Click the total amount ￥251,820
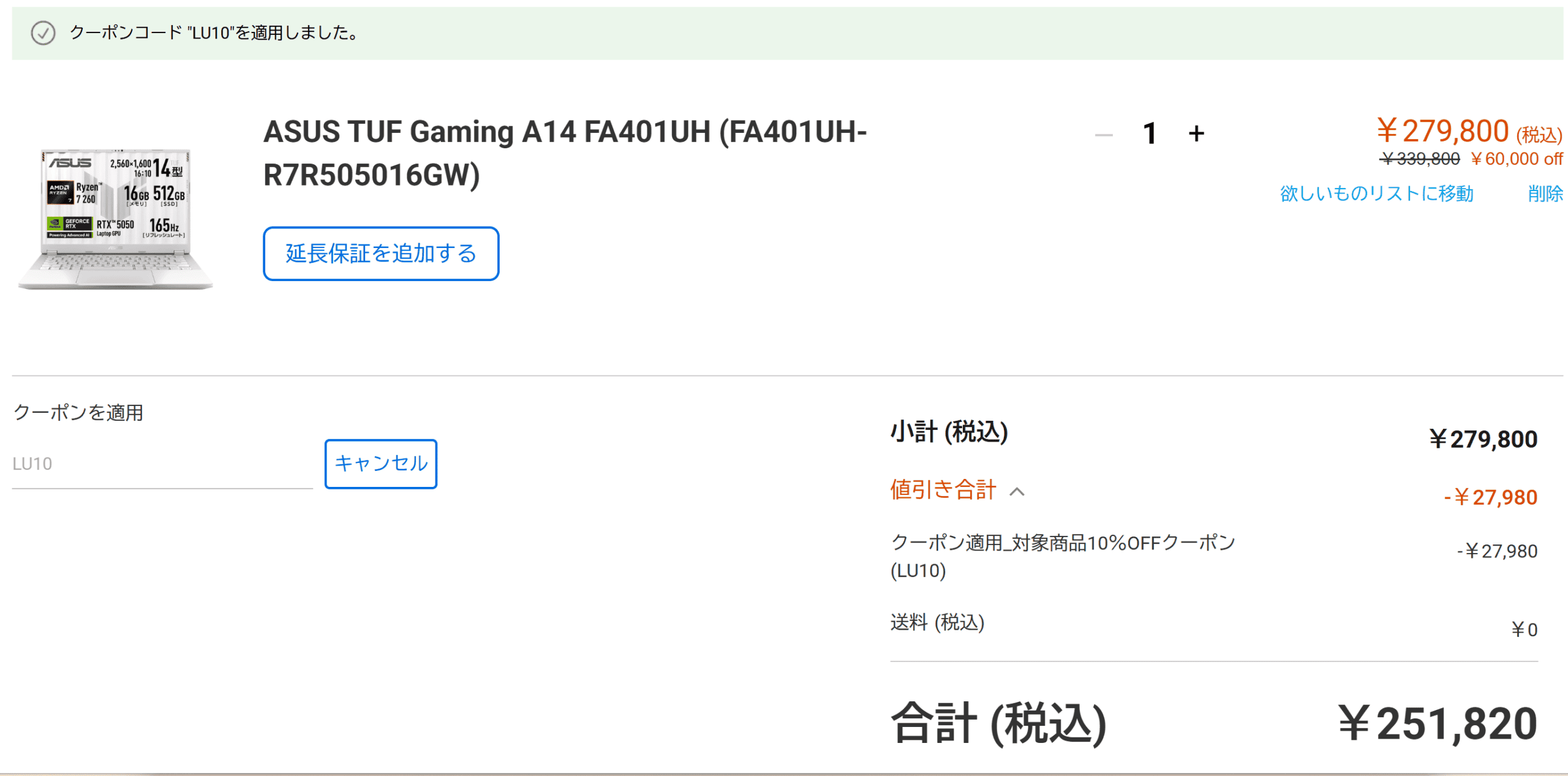The image size is (1568, 776). [1437, 723]
